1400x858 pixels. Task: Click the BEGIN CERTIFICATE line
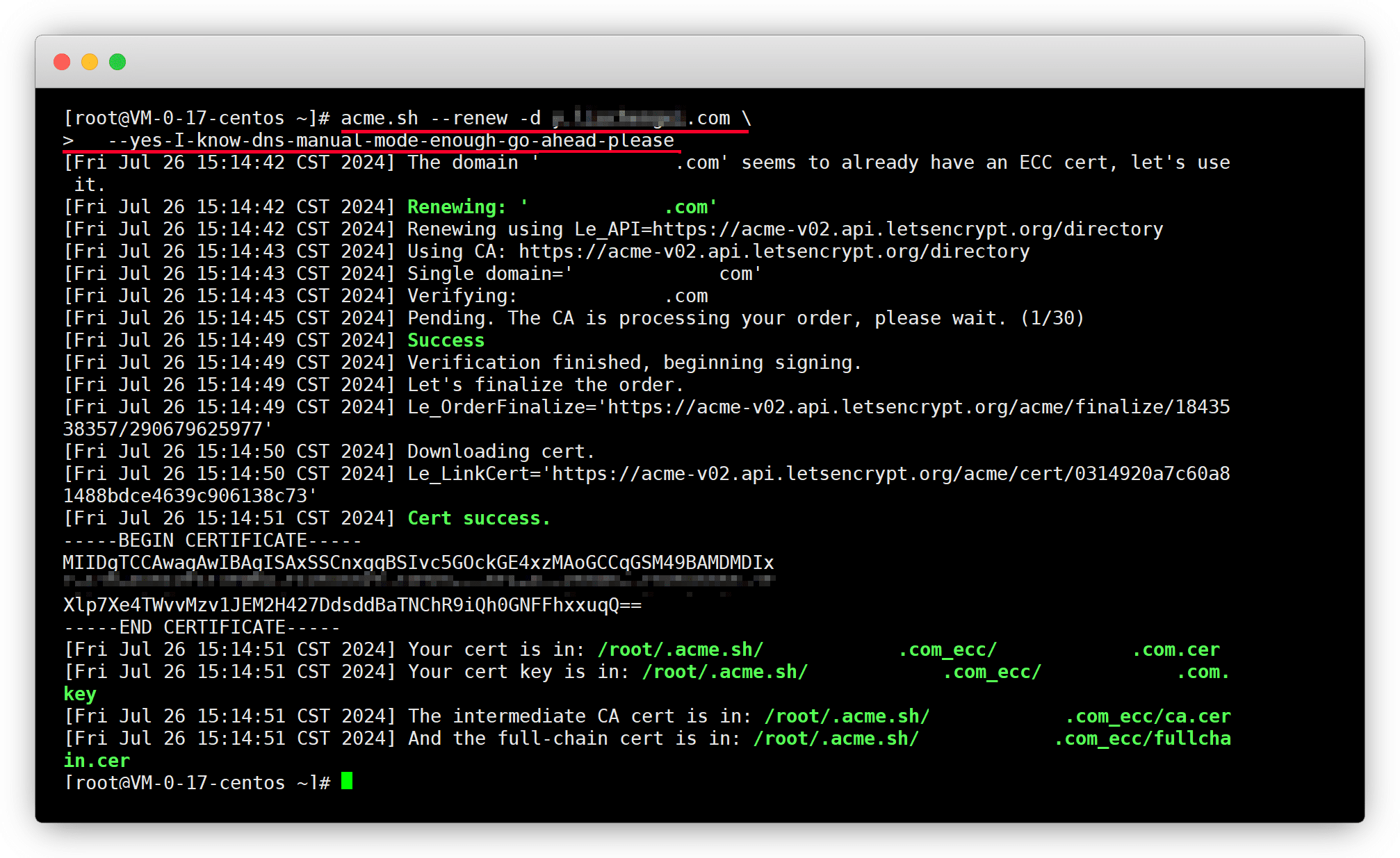(212, 541)
